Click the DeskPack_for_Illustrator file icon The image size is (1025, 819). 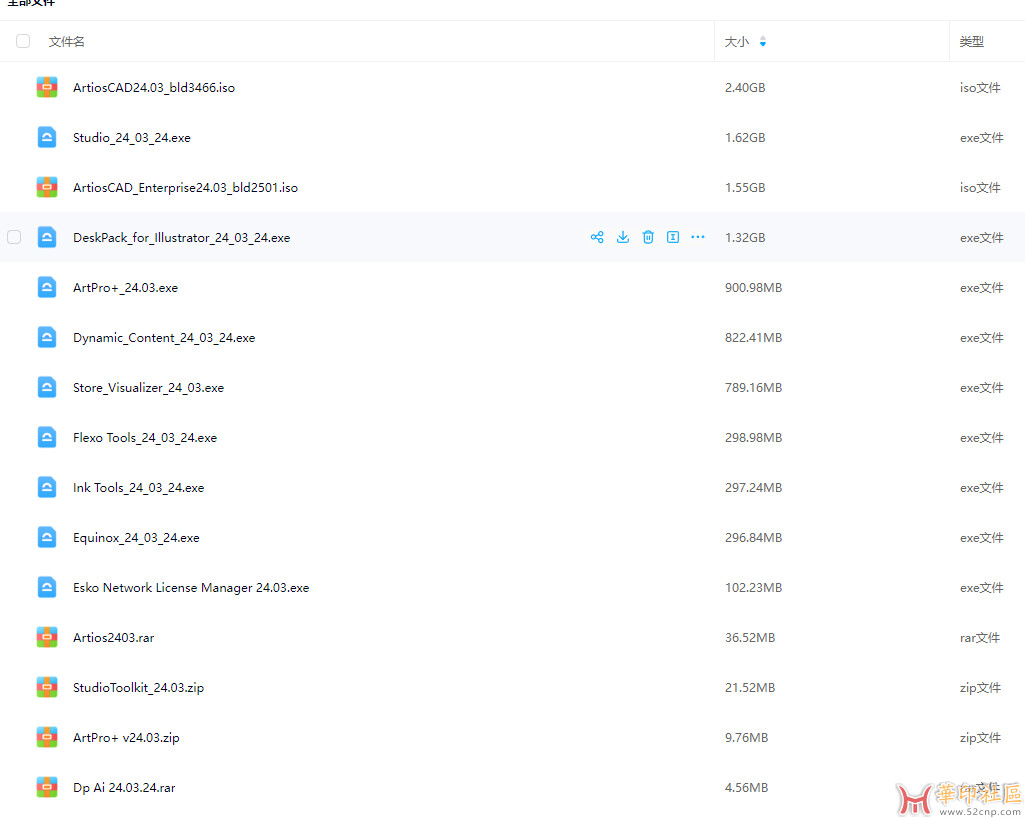[x=47, y=237]
